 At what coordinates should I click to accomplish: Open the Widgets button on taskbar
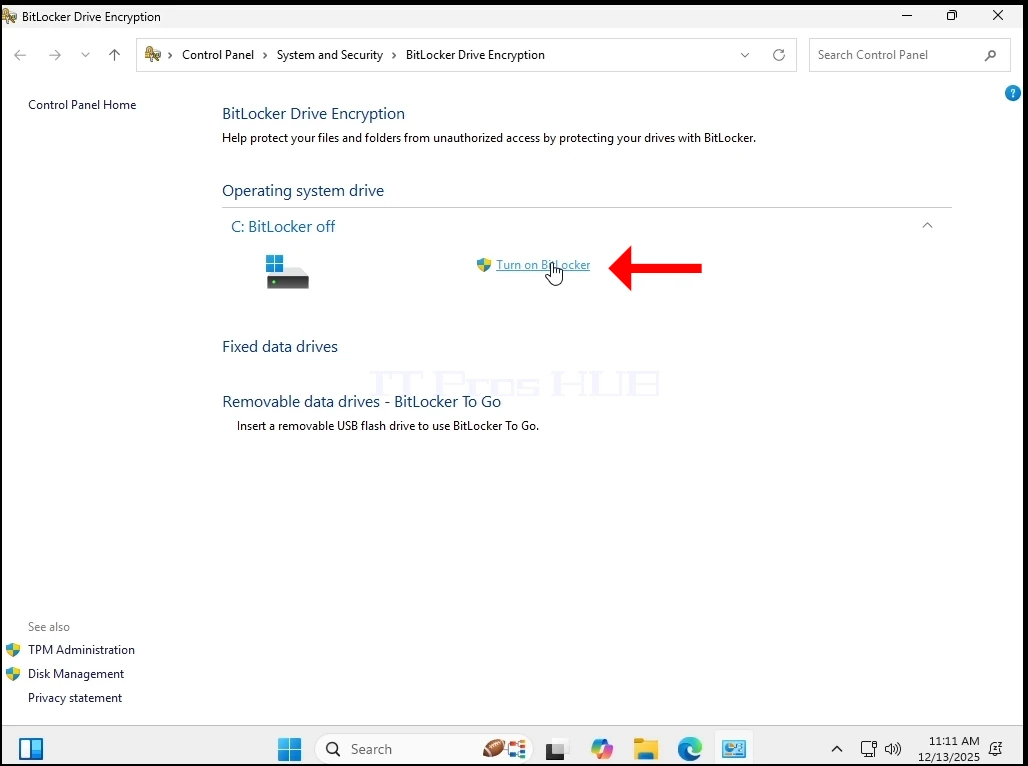(x=31, y=749)
